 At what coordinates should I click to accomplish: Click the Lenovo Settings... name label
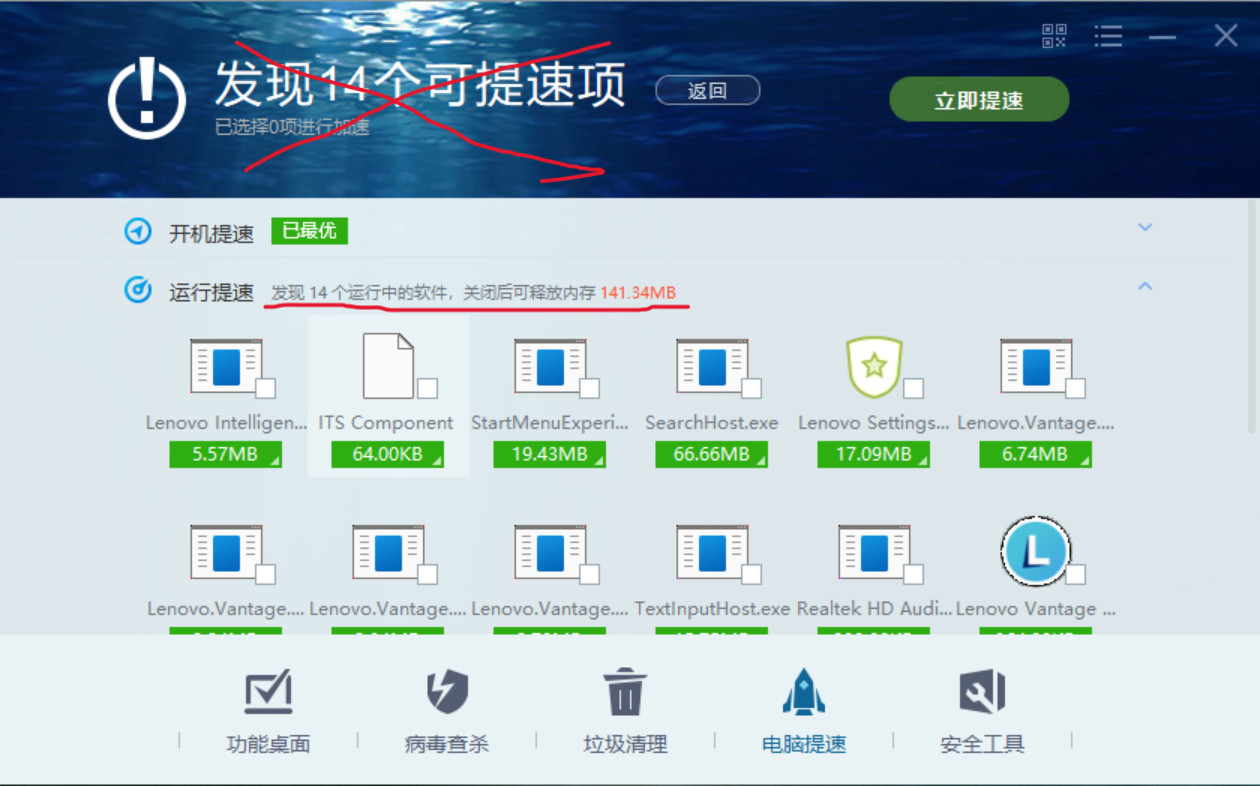874,423
